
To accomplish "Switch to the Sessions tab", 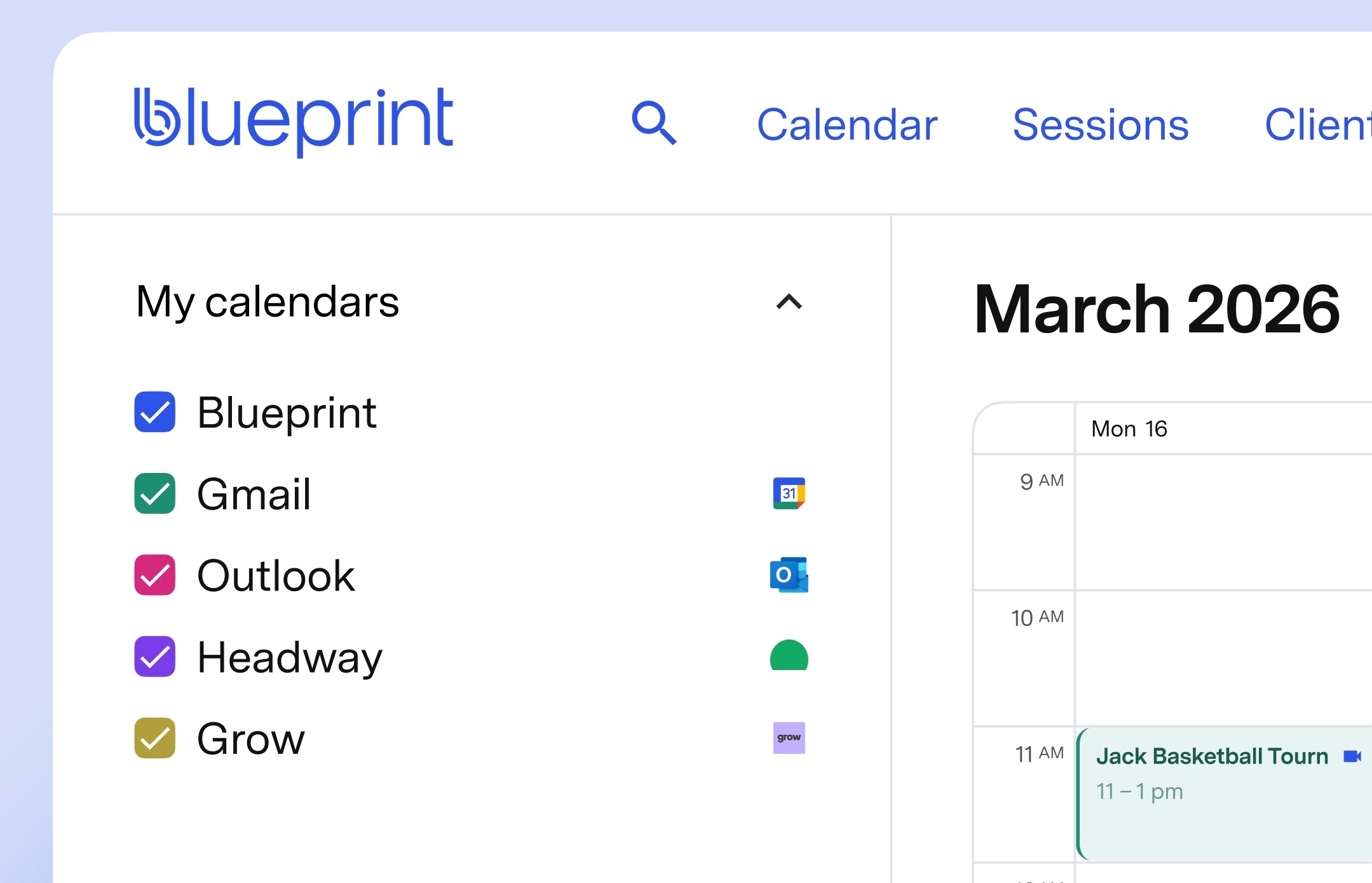I will click(1101, 125).
